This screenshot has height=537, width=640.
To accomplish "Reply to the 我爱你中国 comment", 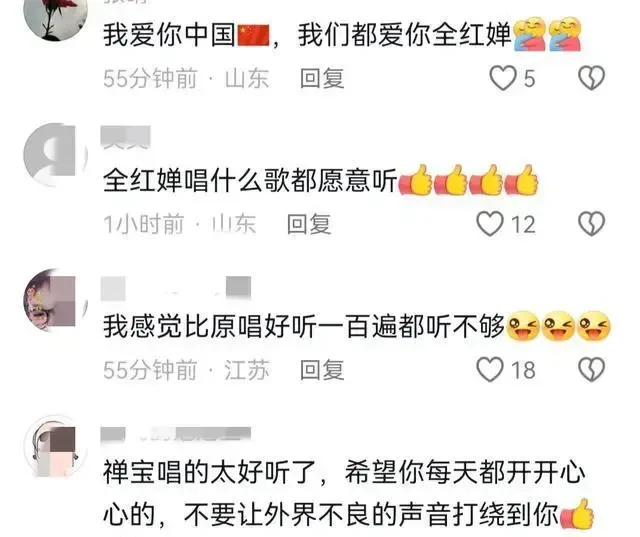I will 322,78.
